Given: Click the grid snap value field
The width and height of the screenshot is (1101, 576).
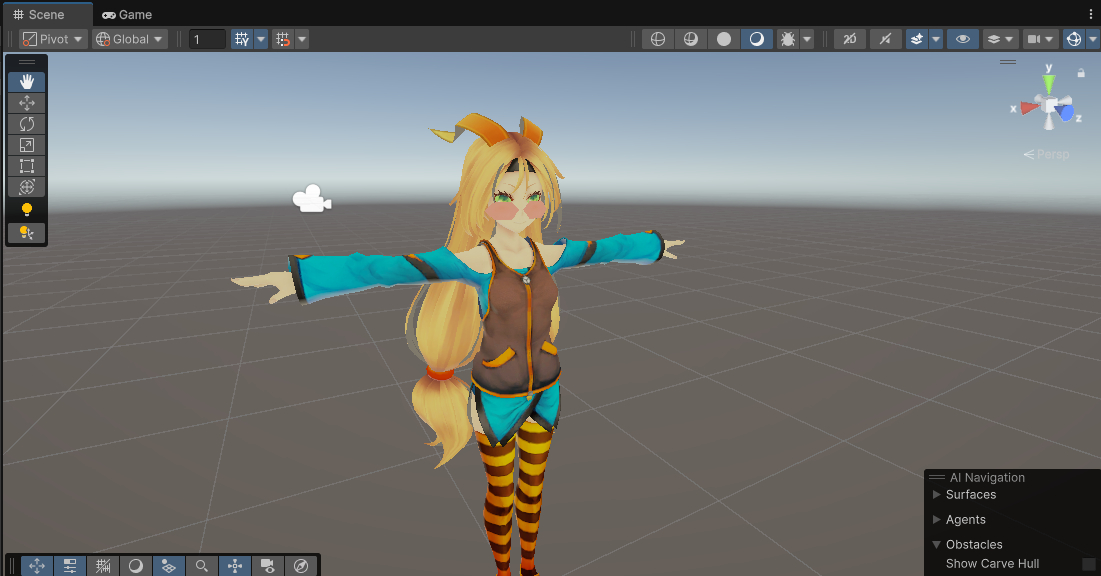Looking at the screenshot, I should pos(207,39).
